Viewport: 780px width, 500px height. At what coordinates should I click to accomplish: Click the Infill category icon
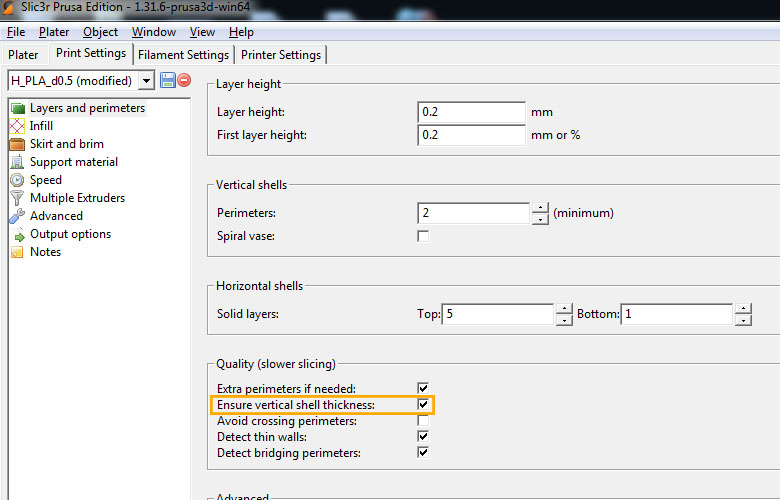(x=17, y=126)
